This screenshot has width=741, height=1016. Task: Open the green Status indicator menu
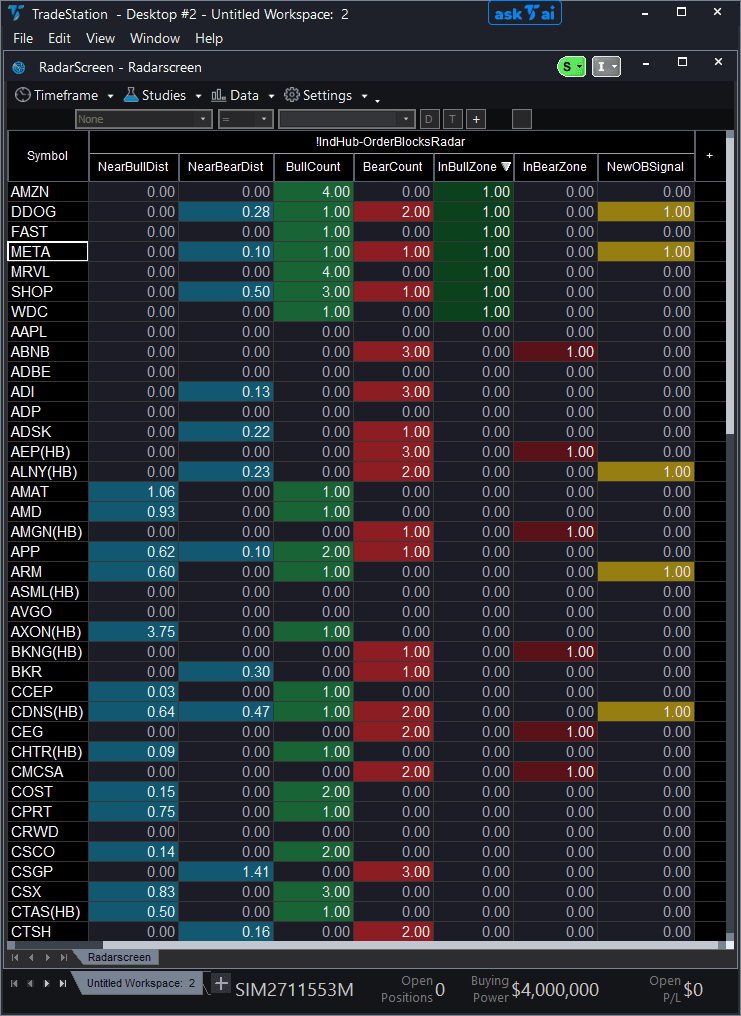(570, 66)
